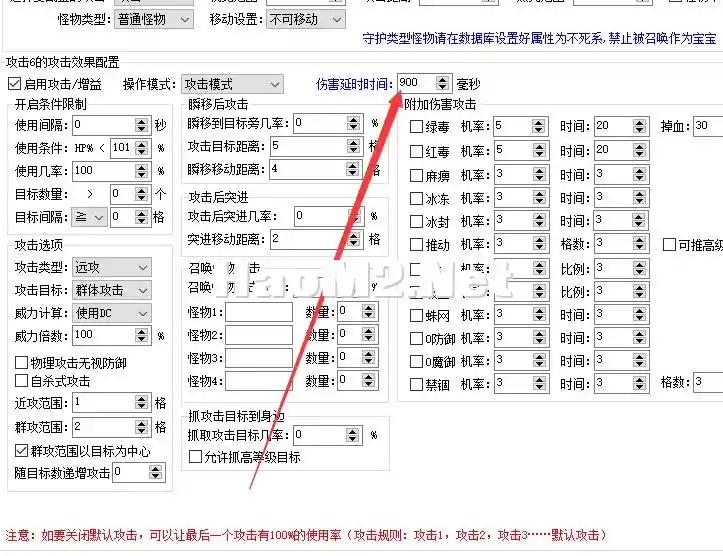The height and width of the screenshot is (556, 723).
Task: Enable 物理攻击无视防御 checkbox
Action: pyautogui.click(x=21, y=363)
